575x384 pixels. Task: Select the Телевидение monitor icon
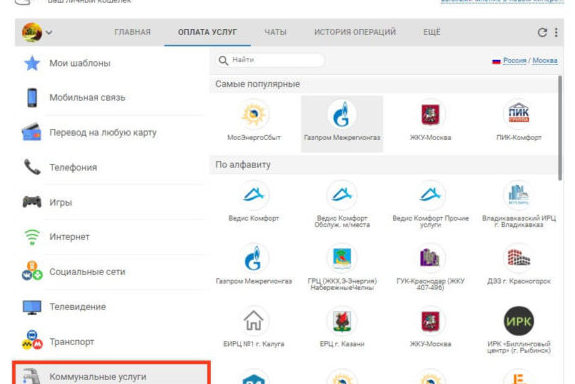point(32,307)
